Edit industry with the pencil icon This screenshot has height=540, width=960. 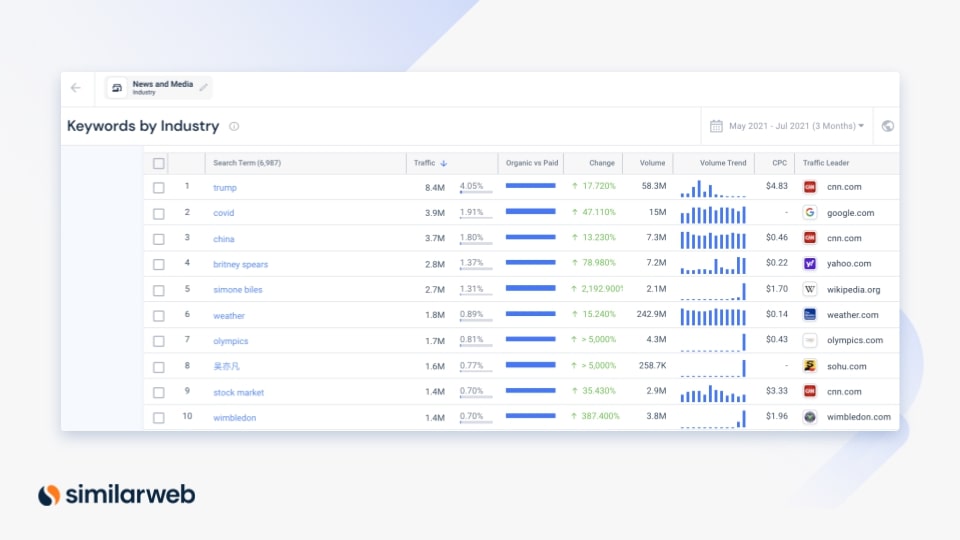pos(204,88)
